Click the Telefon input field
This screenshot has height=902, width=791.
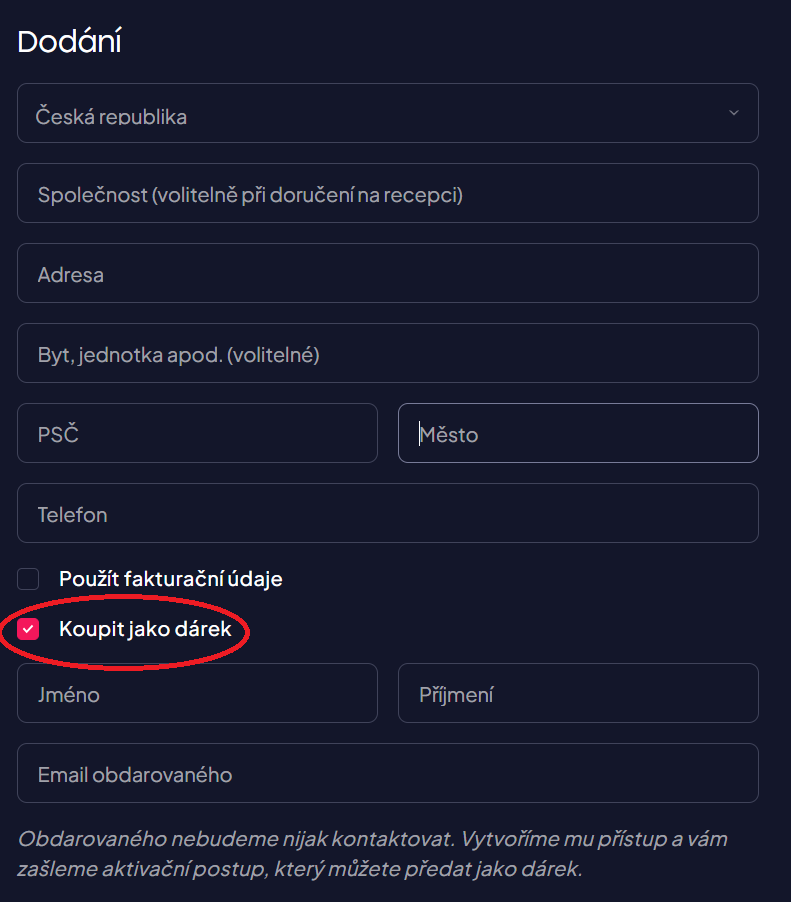pos(387,513)
